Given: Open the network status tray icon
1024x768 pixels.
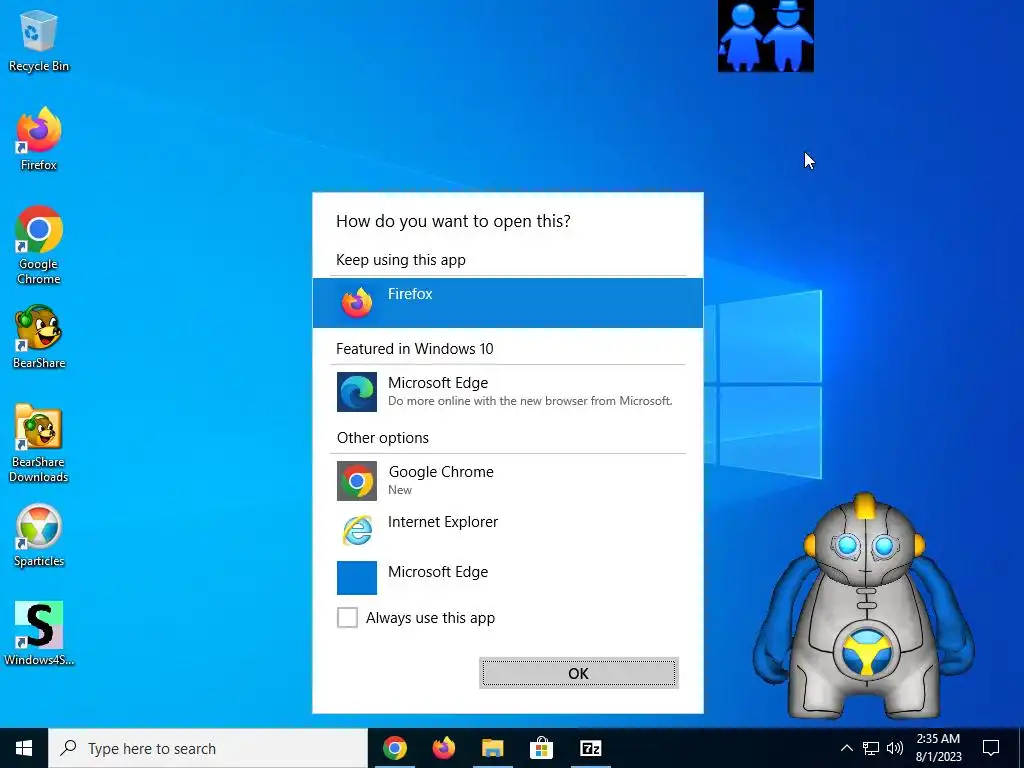Looking at the screenshot, I should [x=871, y=748].
